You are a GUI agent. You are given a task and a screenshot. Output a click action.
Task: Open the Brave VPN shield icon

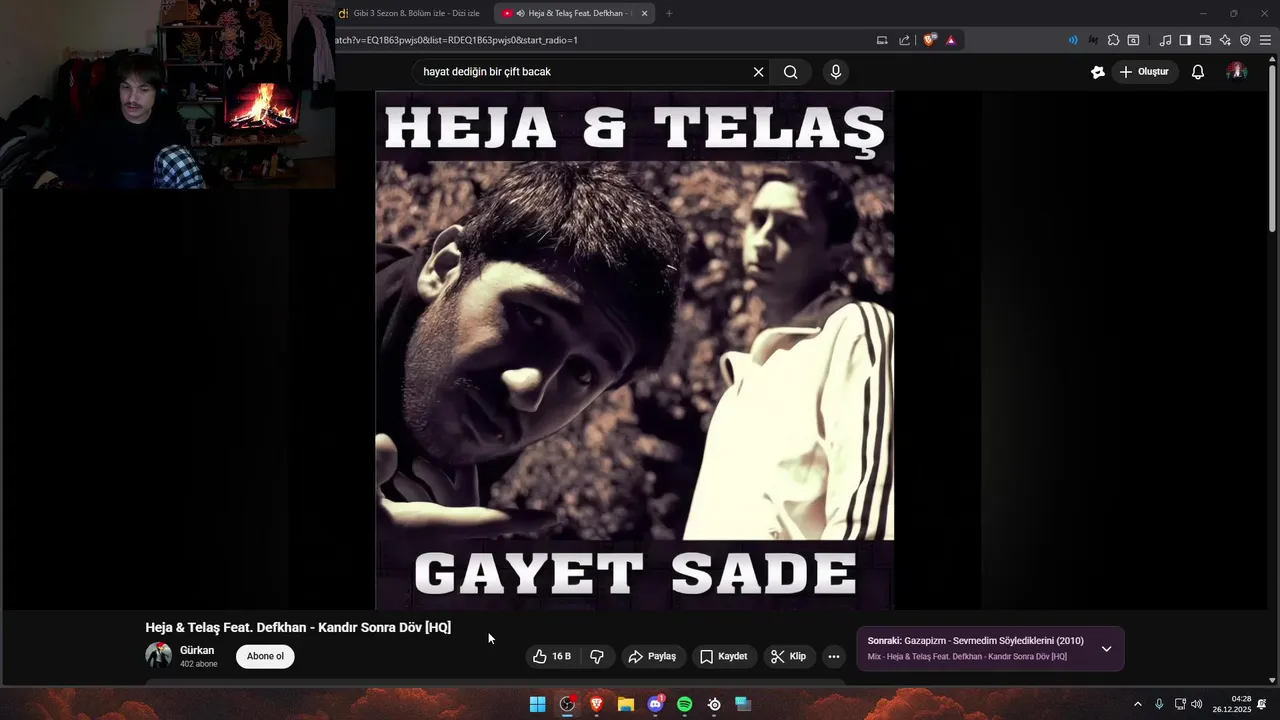tap(1245, 40)
